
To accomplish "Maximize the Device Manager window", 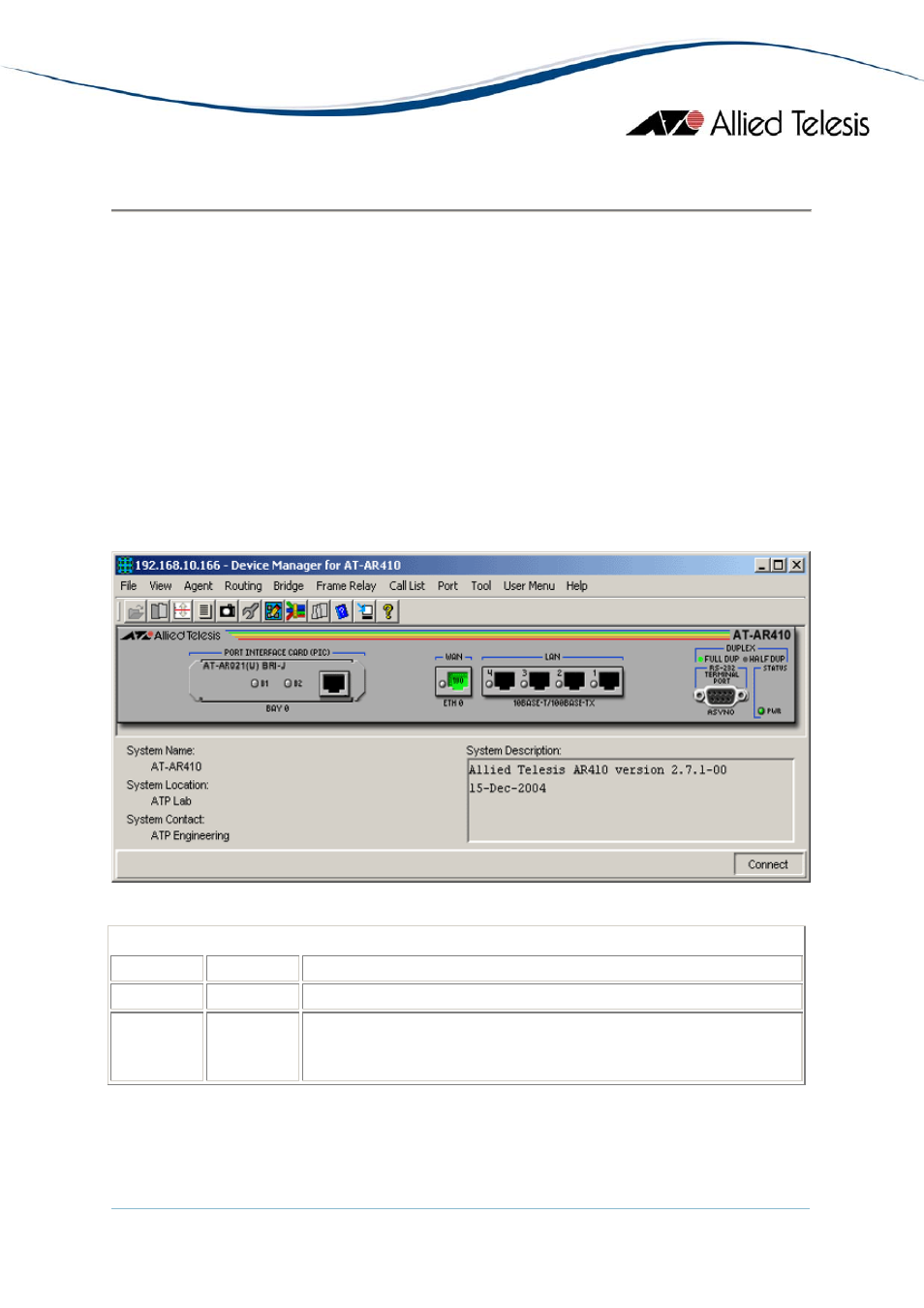I will point(778,565).
